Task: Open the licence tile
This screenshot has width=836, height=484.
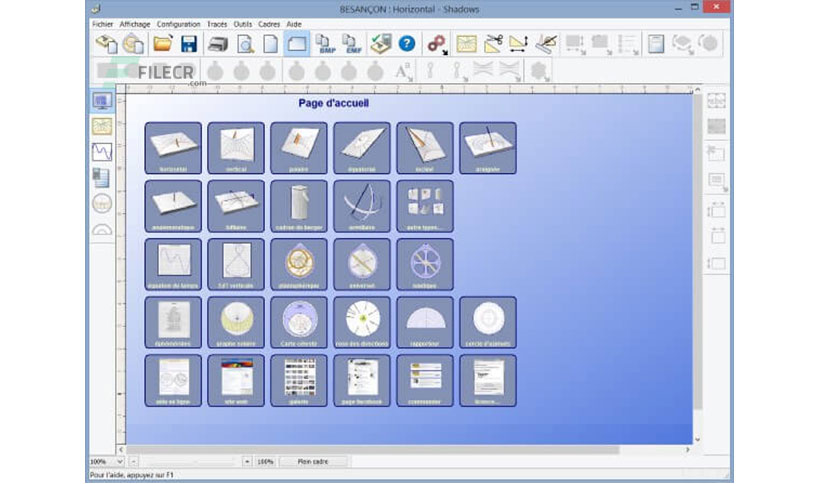Action: [x=488, y=381]
